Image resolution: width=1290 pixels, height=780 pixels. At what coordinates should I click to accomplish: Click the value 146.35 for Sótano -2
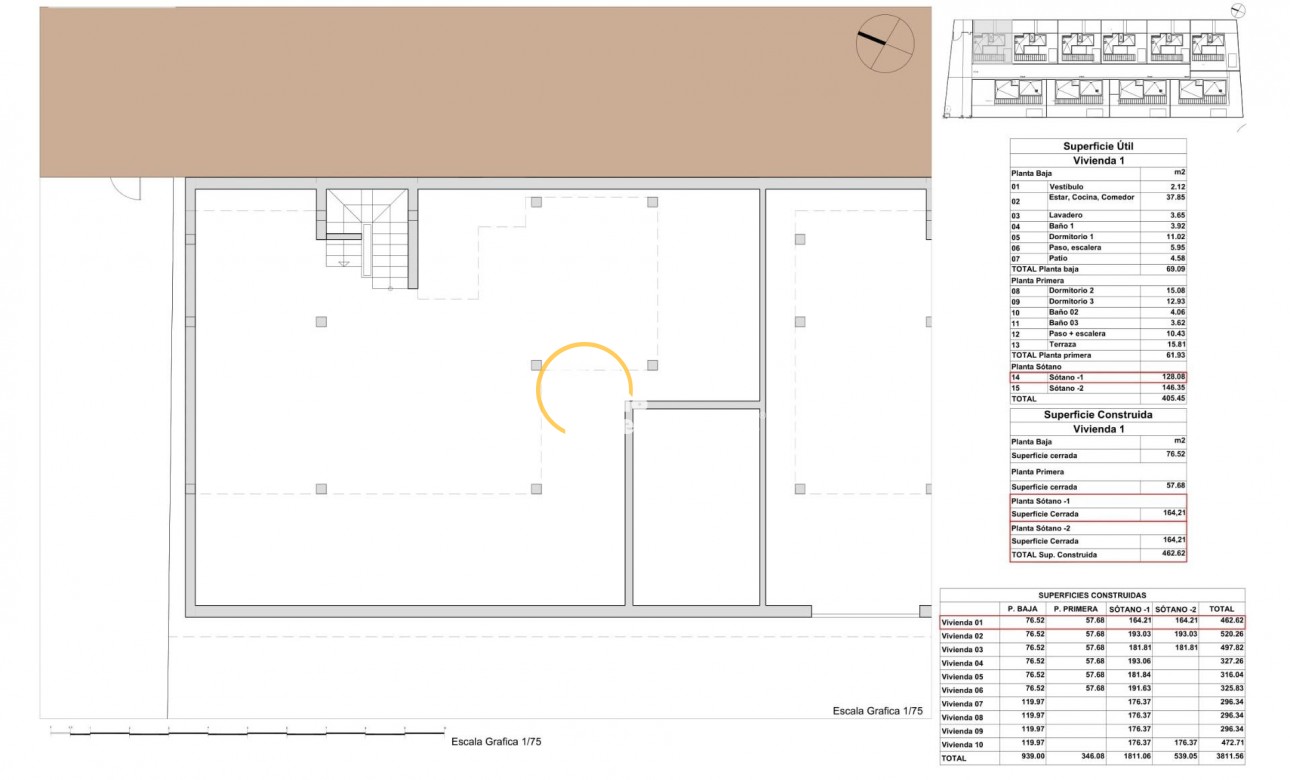[1172, 388]
